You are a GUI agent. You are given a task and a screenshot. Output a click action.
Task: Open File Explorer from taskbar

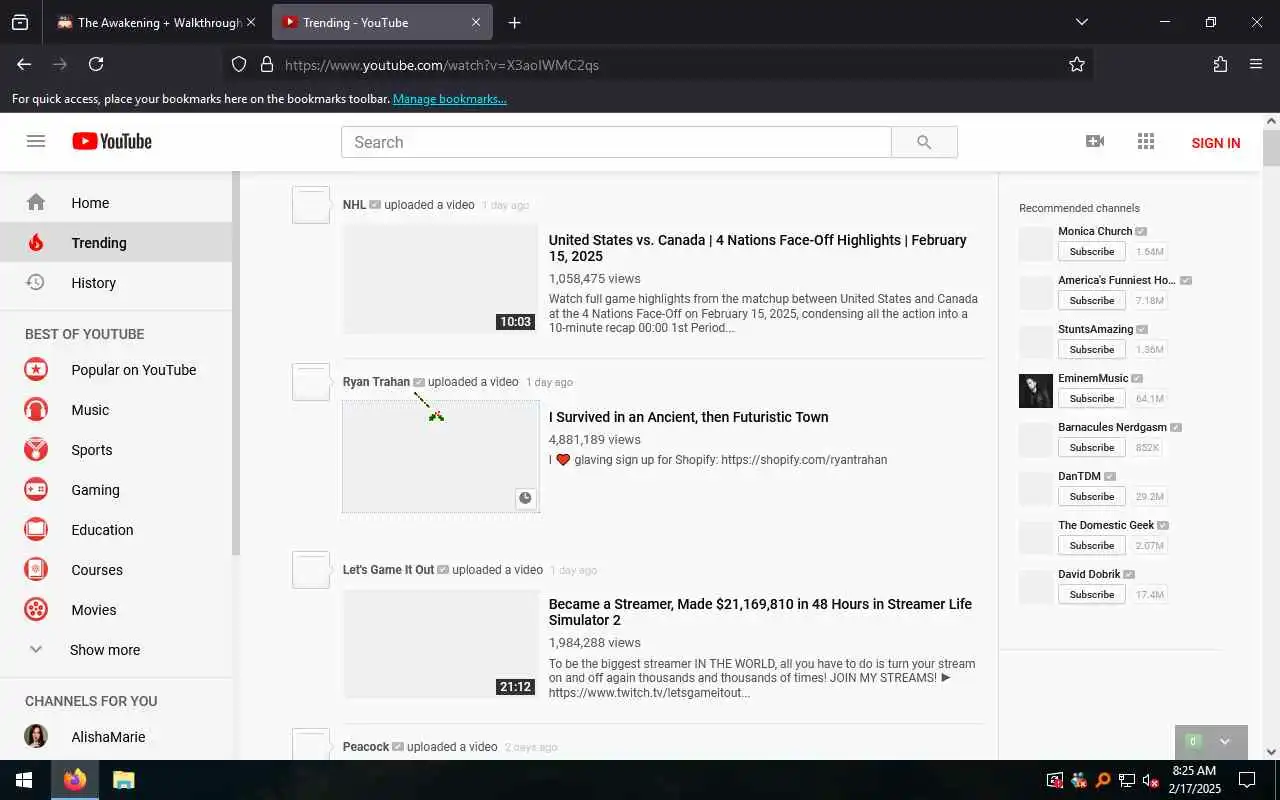[123, 780]
